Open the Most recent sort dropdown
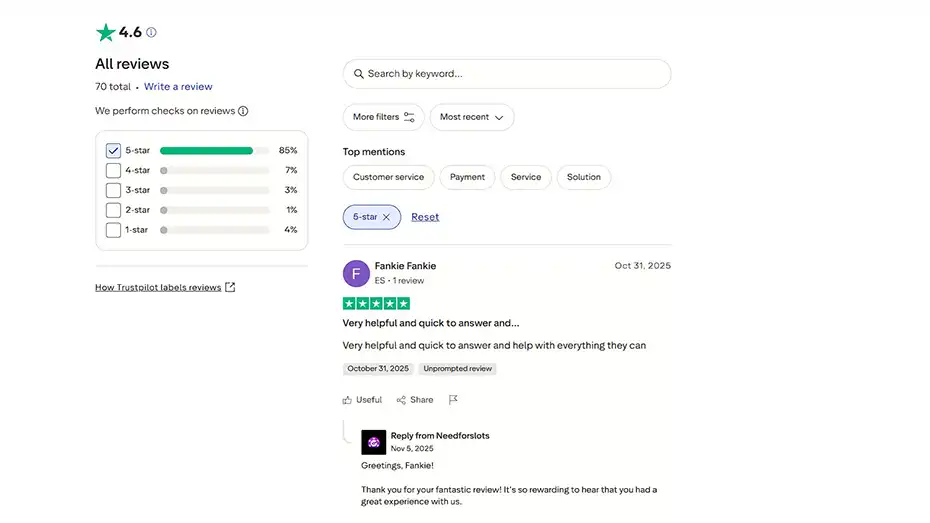The width and height of the screenshot is (930, 523). [472, 117]
